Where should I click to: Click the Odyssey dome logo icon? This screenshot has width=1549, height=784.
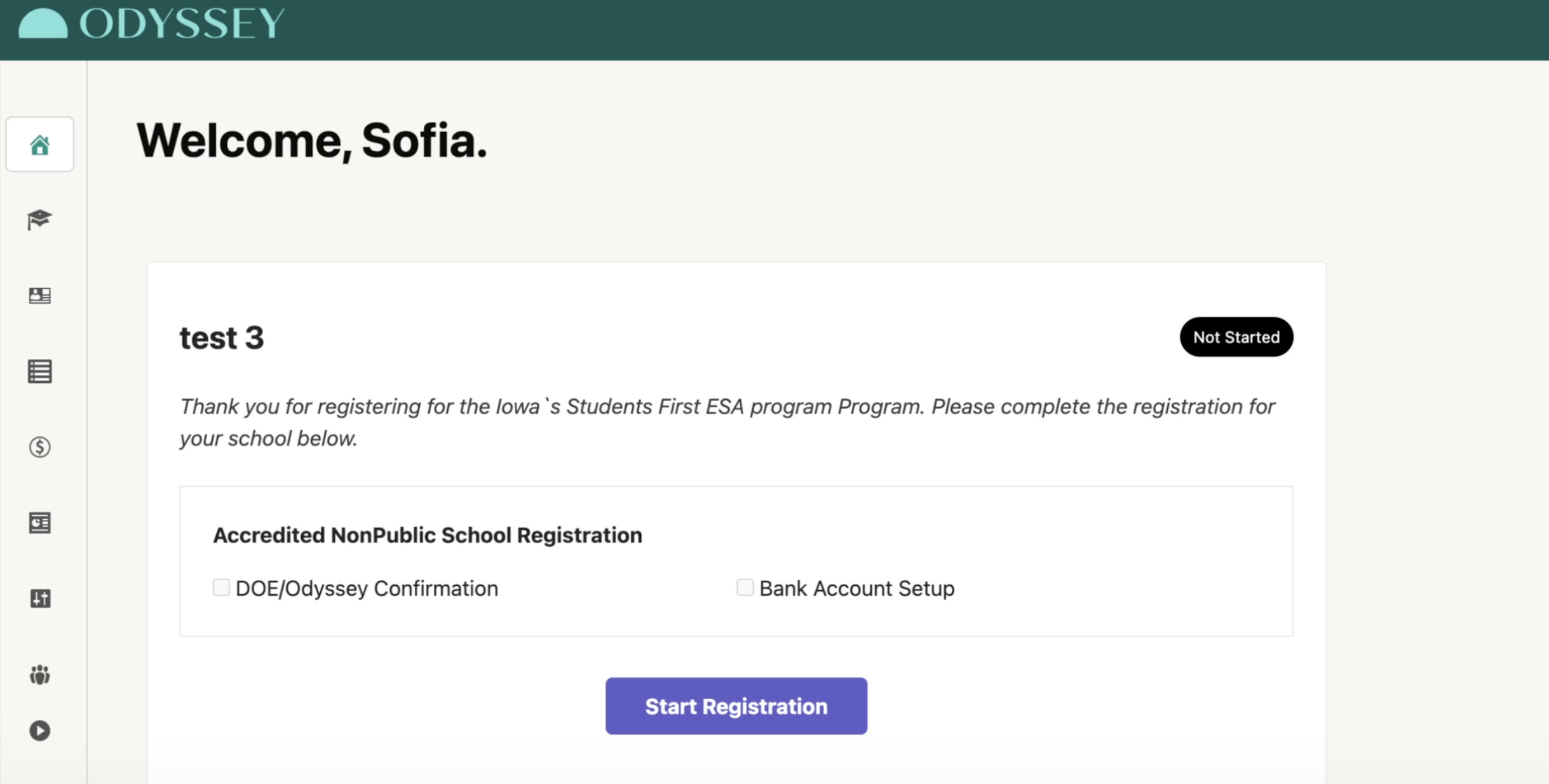43,24
